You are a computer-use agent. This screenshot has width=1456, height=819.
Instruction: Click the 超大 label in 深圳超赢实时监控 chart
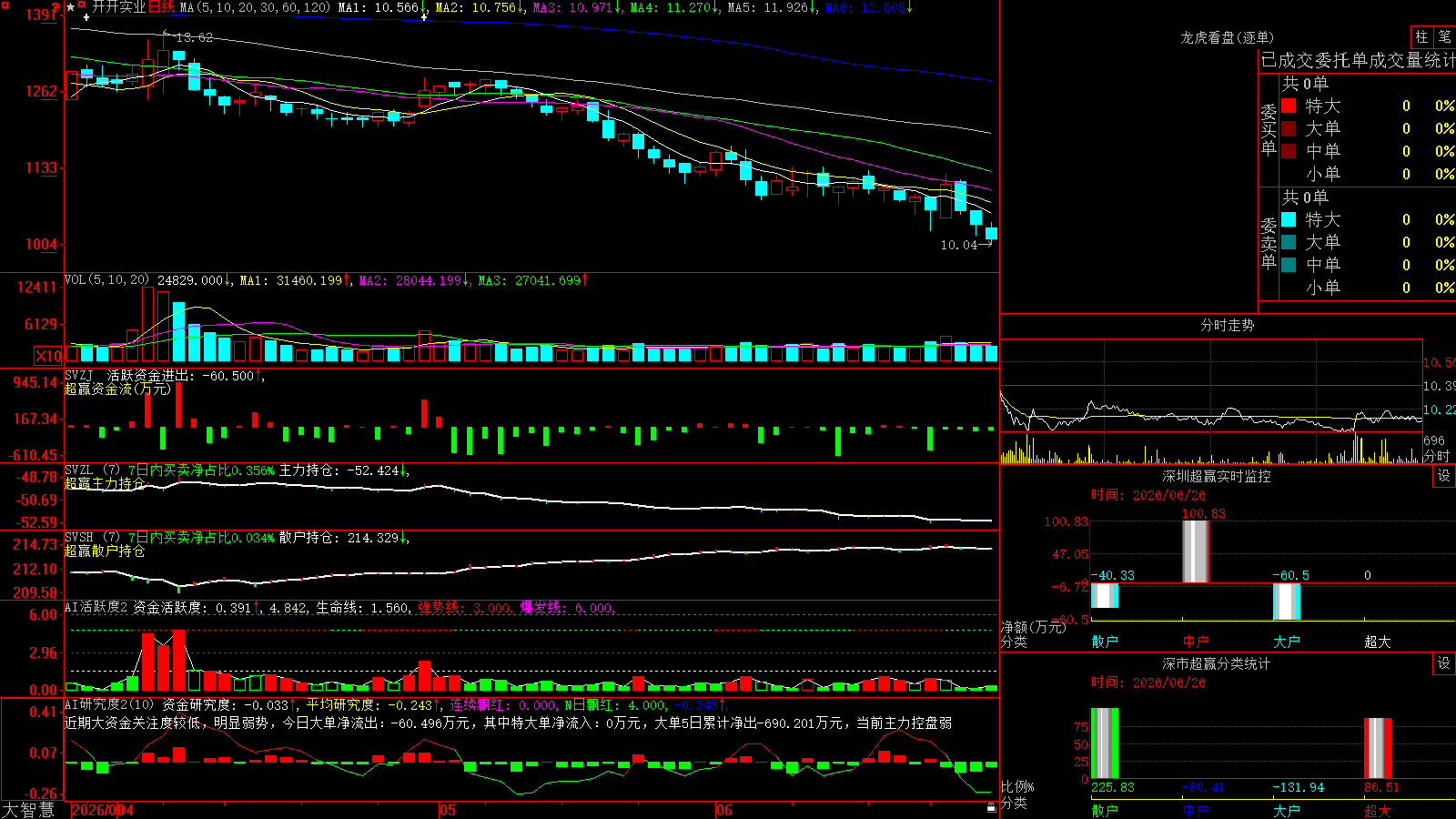coord(1378,642)
